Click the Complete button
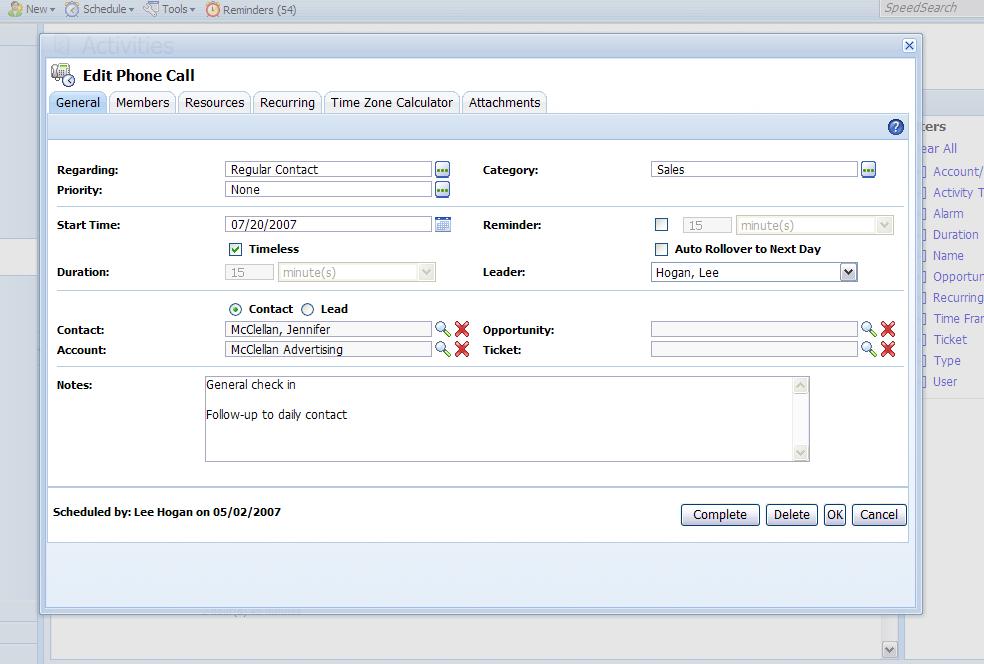The width and height of the screenshot is (984, 664). [719, 514]
